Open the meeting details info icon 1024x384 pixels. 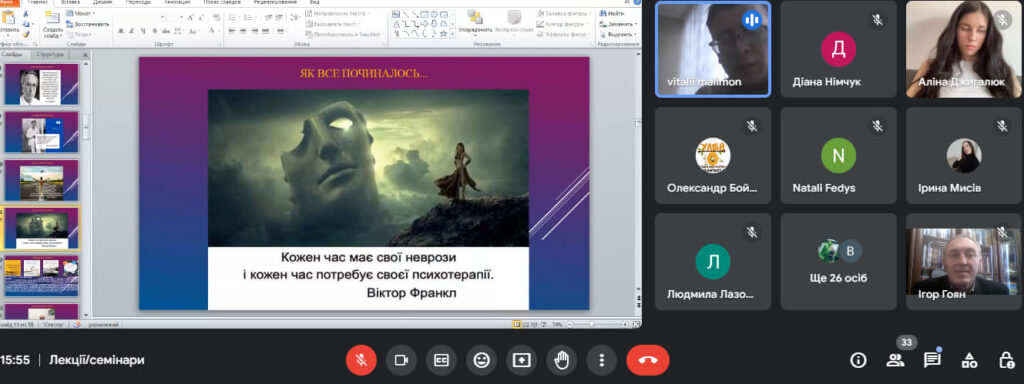858,360
